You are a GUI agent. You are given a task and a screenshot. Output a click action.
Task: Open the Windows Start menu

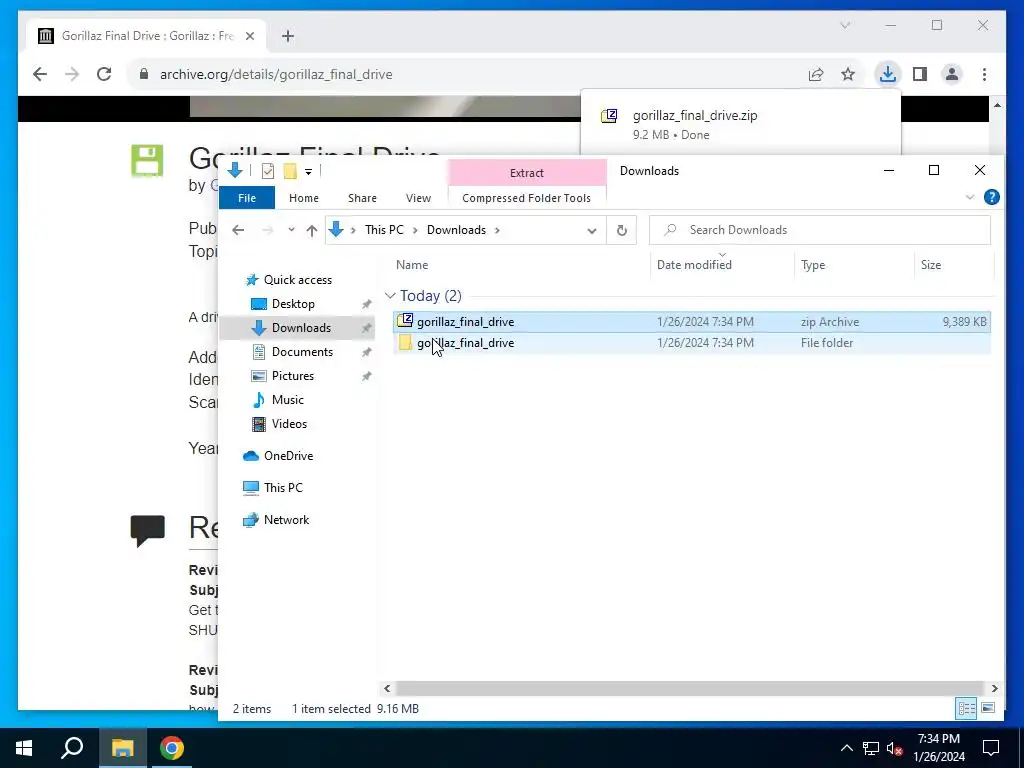(x=24, y=748)
